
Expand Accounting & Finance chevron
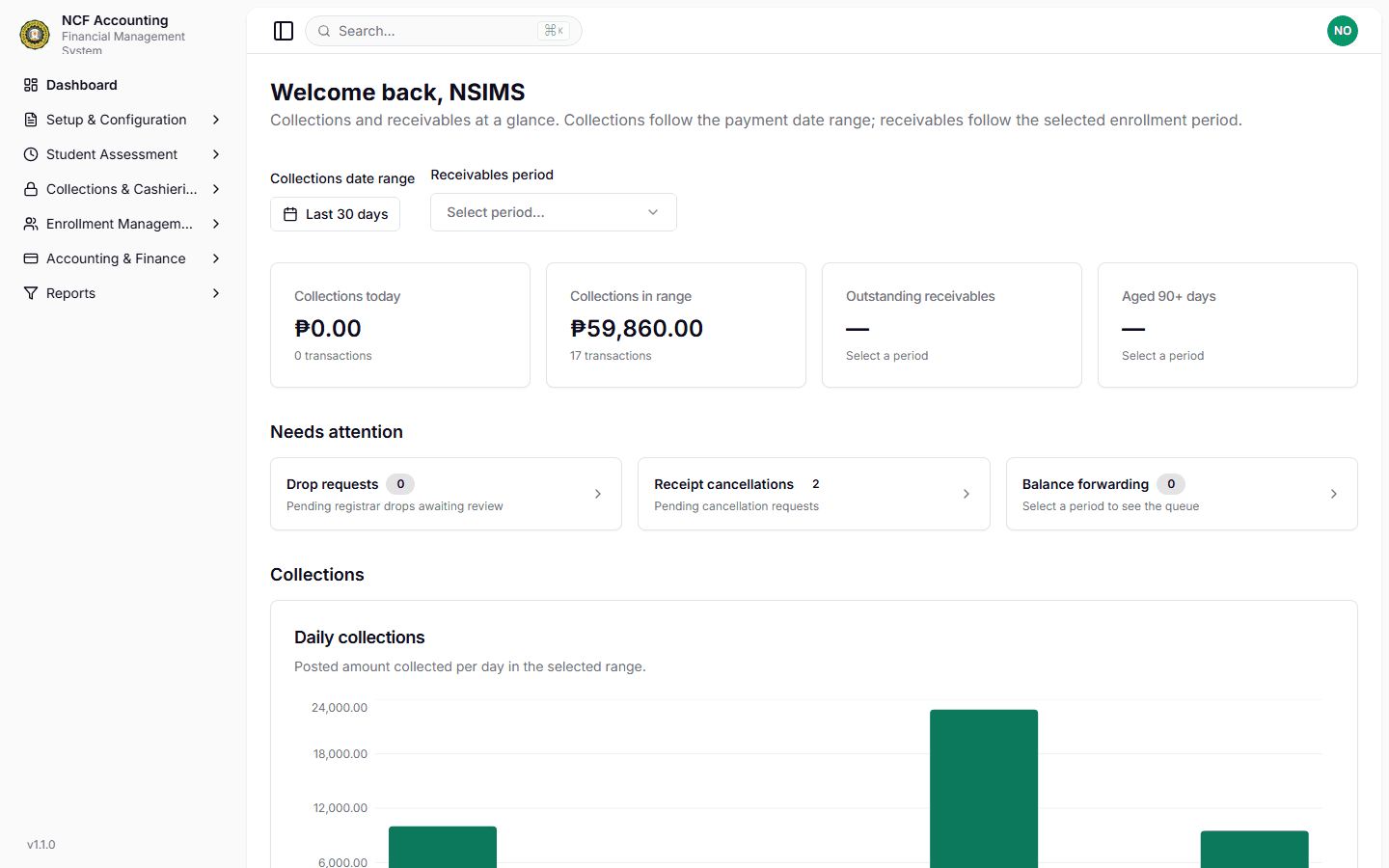(x=216, y=258)
